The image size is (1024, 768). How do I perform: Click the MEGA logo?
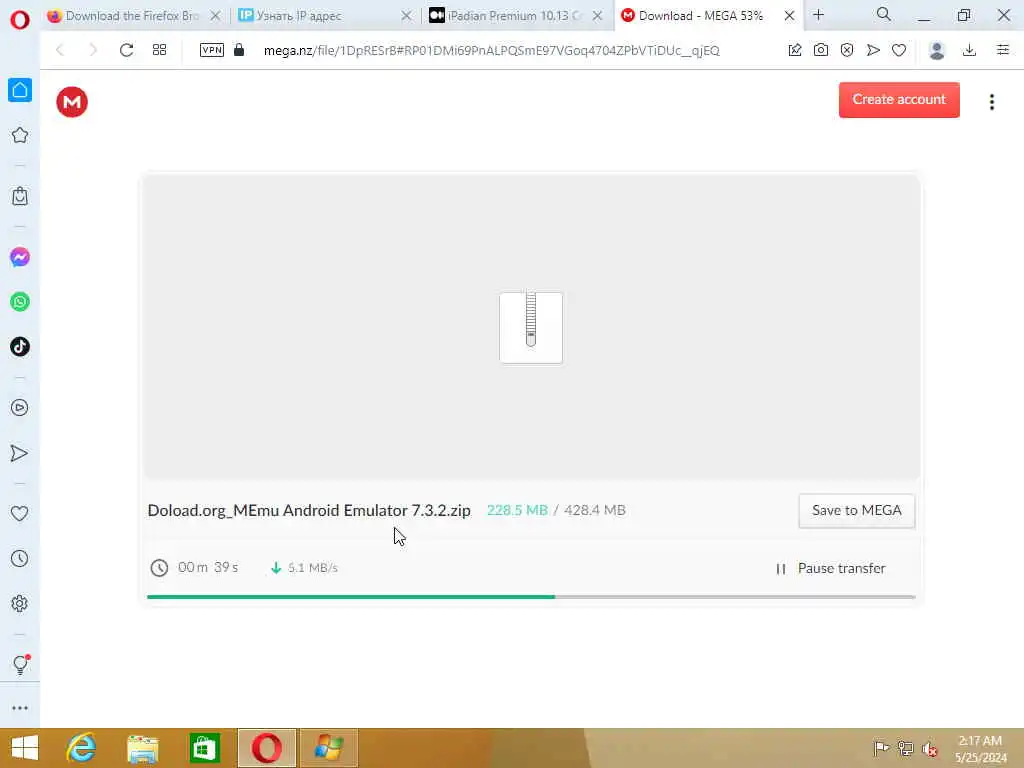[x=72, y=102]
